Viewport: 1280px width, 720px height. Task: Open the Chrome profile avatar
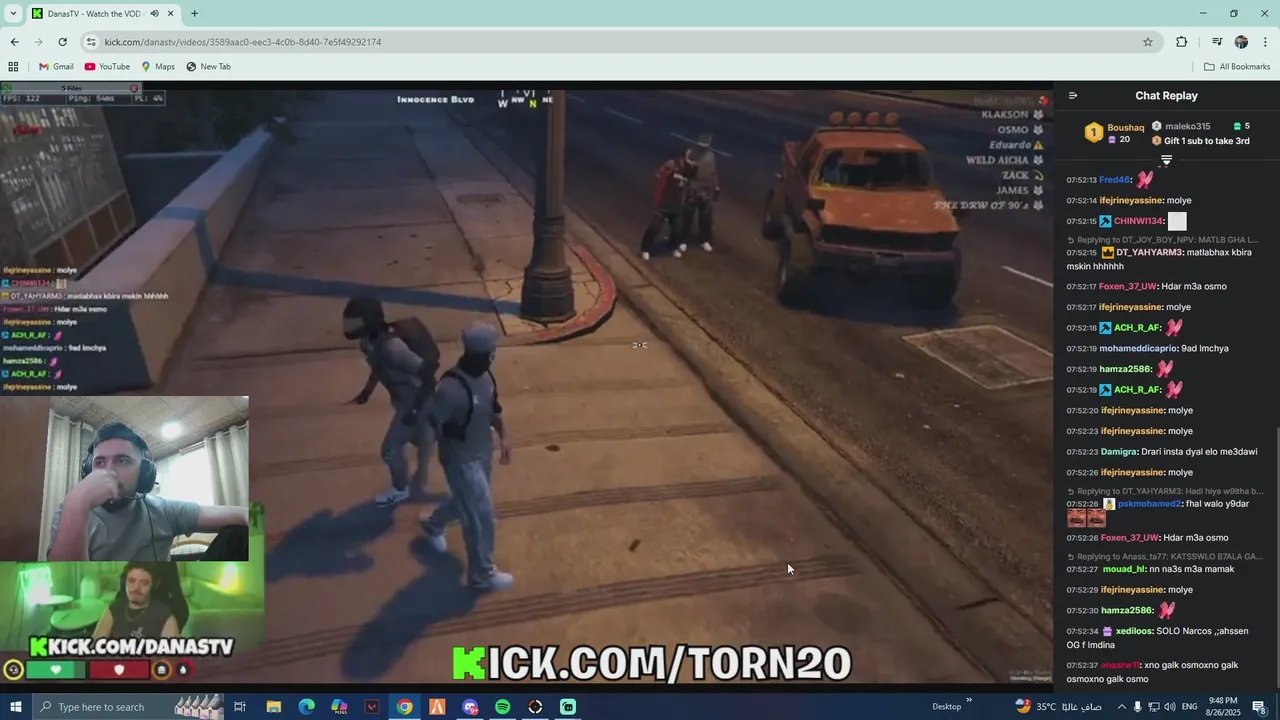(1241, 42)
